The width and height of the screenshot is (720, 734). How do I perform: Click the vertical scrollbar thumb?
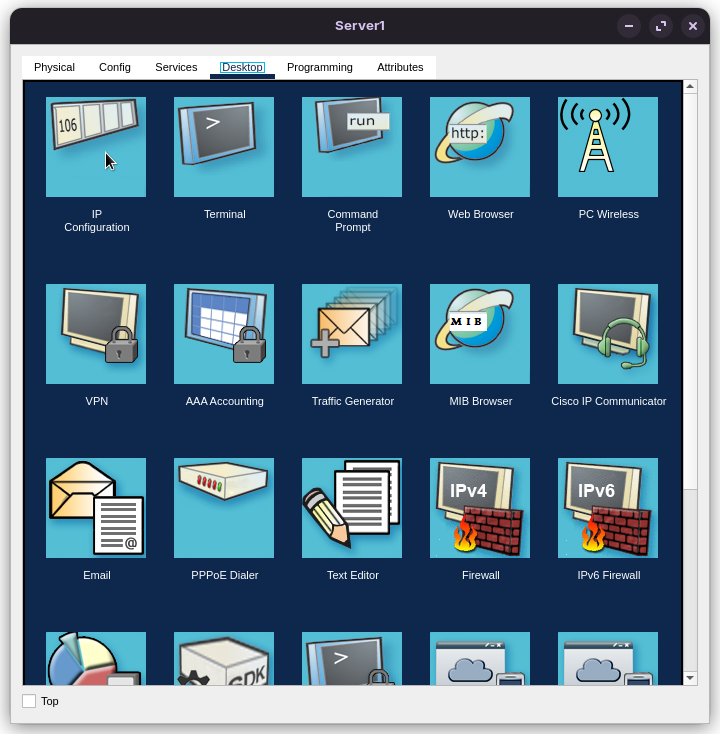point(690,291)
